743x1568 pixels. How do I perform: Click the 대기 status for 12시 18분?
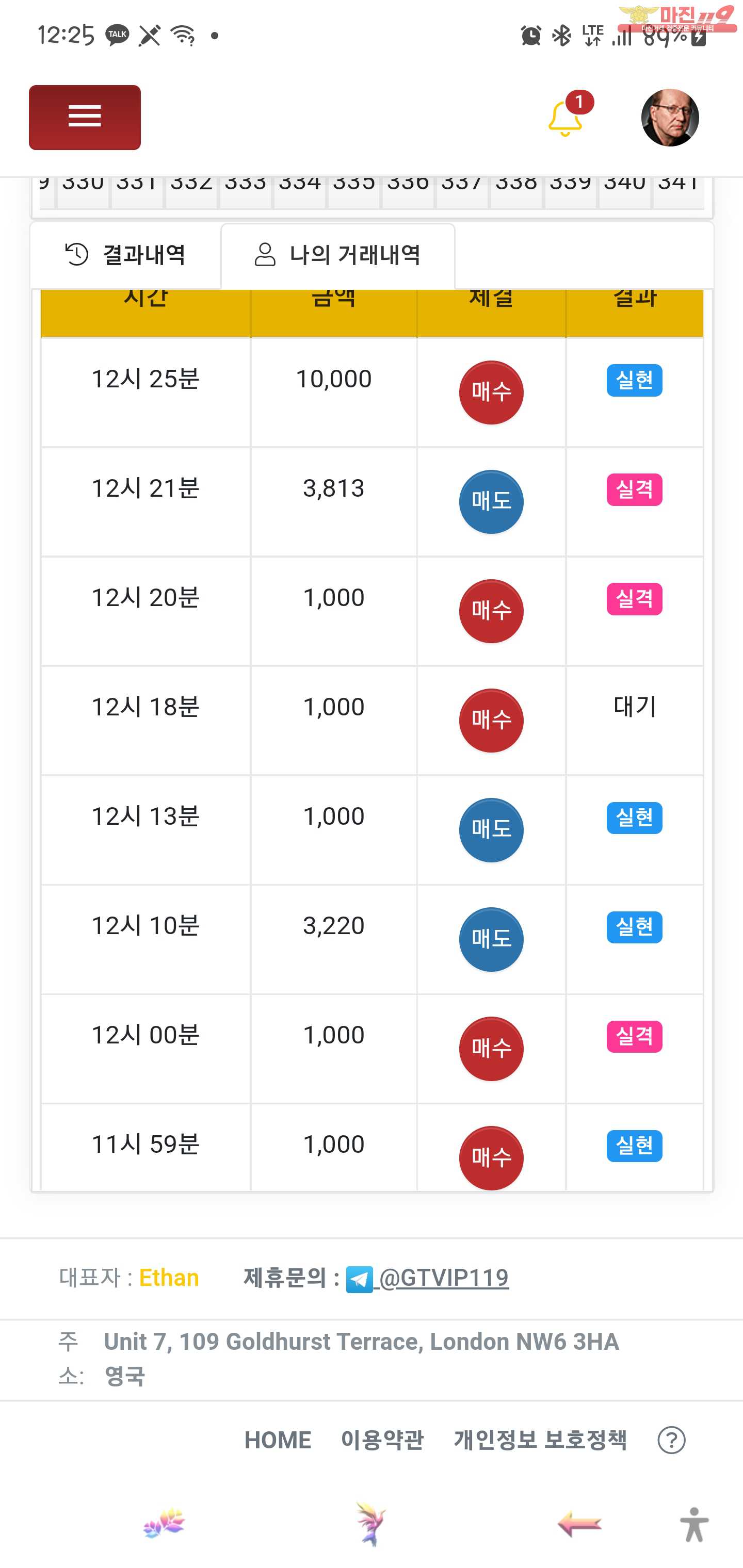634,707
